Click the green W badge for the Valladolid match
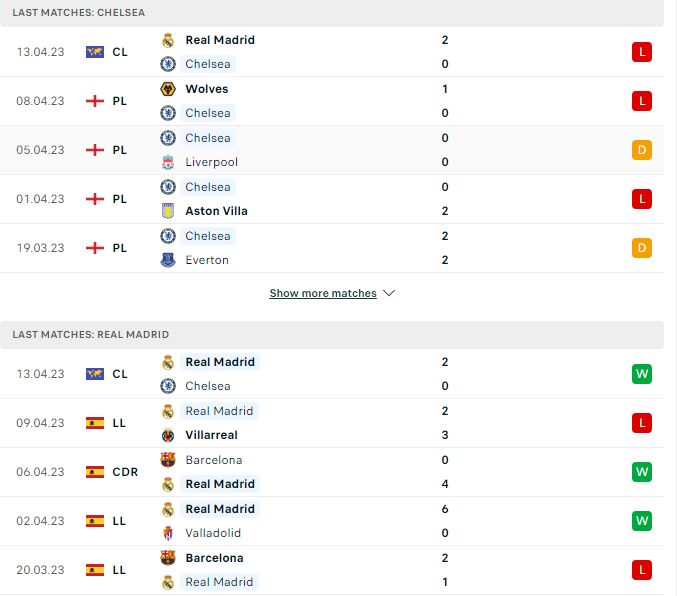Image resolution: width=677 pixels, height=596 pixels. (642, 521)
